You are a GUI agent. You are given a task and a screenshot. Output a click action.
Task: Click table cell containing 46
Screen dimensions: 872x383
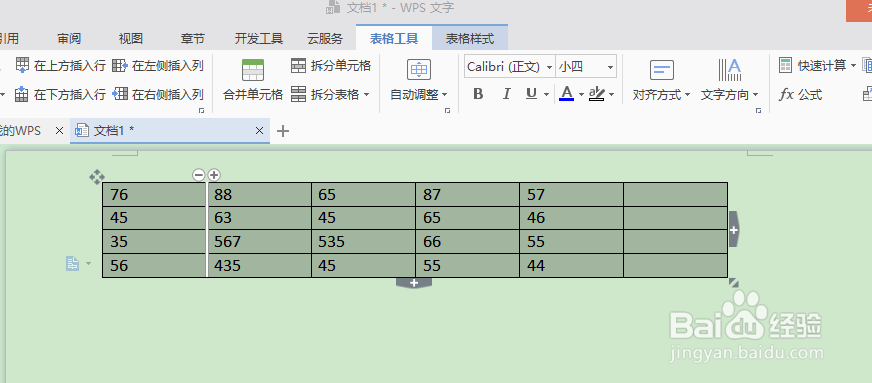coord(572,218)
